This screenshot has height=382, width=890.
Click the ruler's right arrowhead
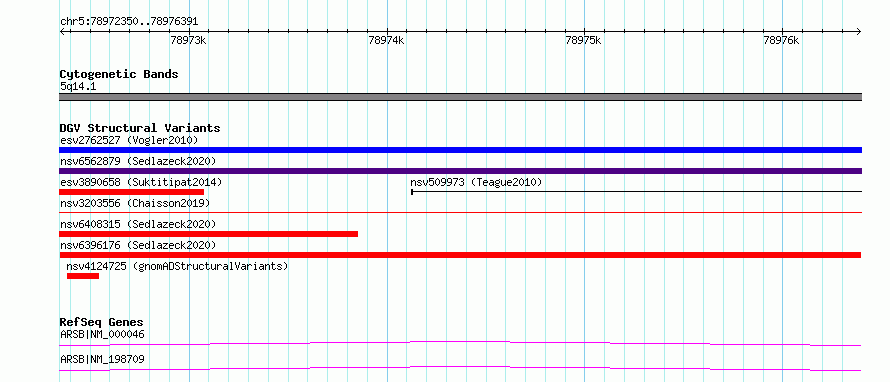(859, 31)
